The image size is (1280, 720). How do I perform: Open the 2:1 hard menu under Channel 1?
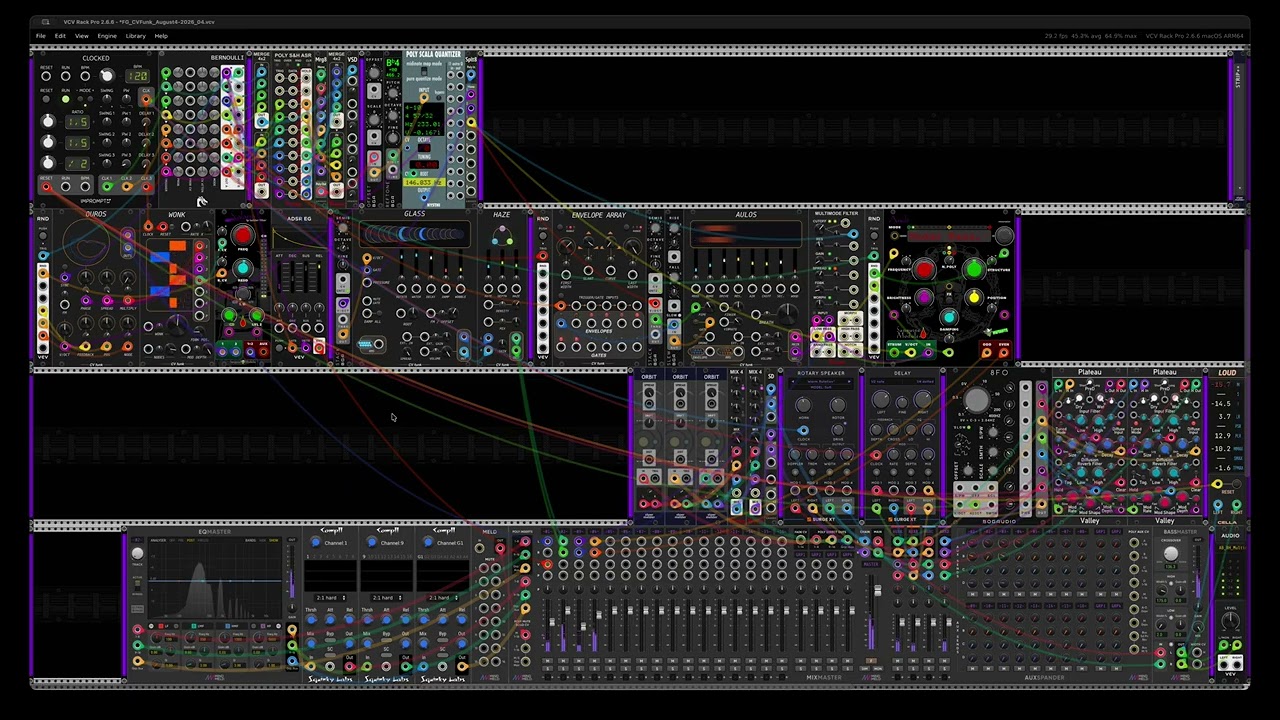click(x=331, y=598)
